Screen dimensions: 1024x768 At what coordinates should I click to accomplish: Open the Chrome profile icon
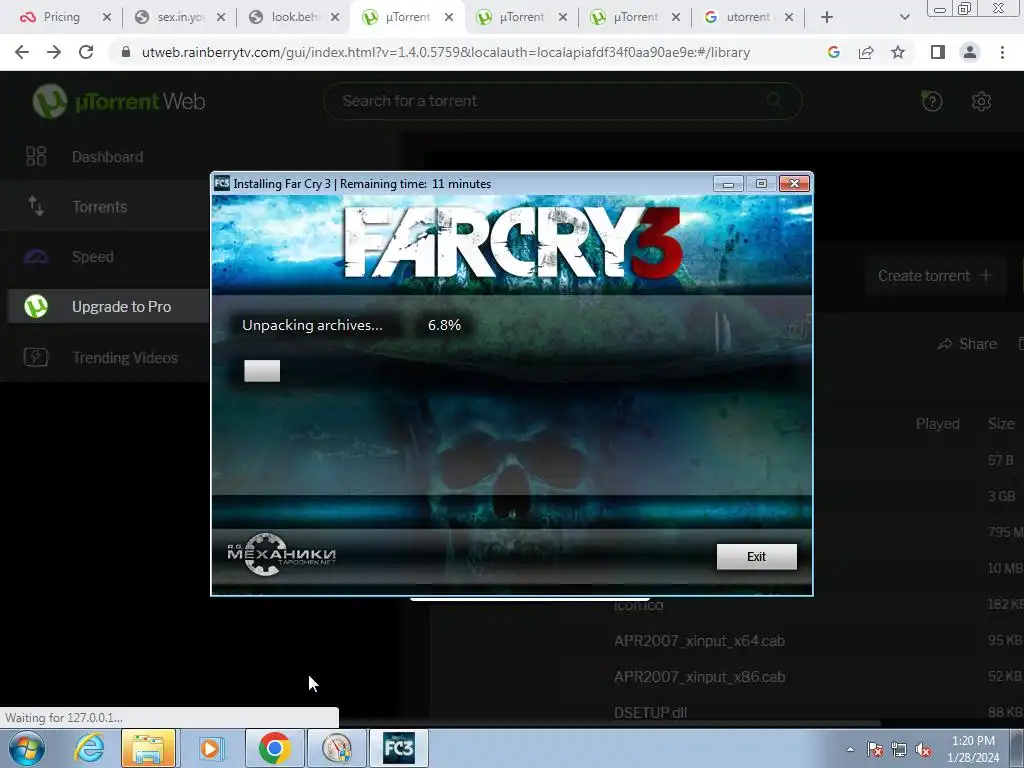pyautogui.click(x=970, y=52)
